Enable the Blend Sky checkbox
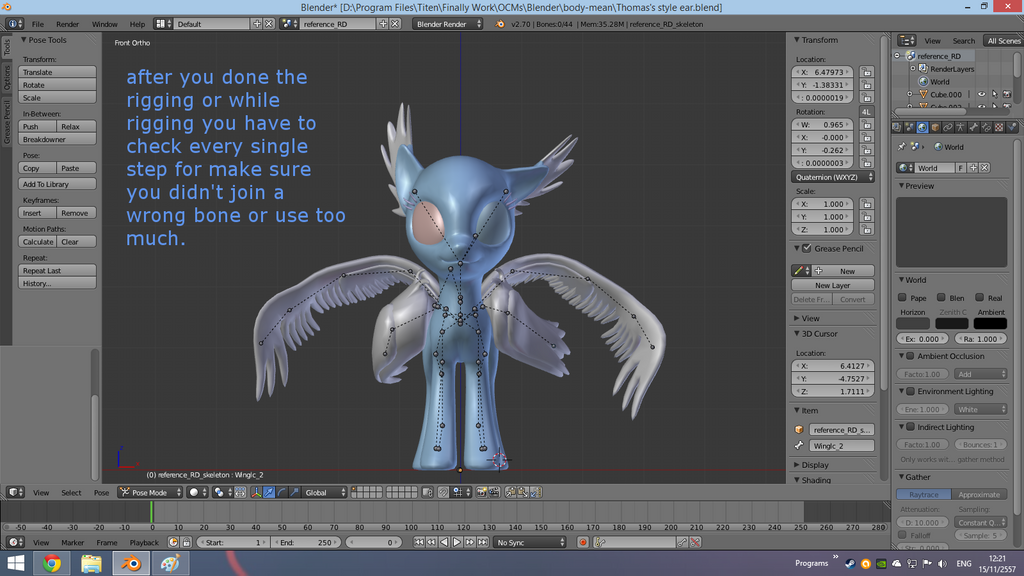Image resolution: width=1024 pixels, height=576 pixels. (941, 298)
